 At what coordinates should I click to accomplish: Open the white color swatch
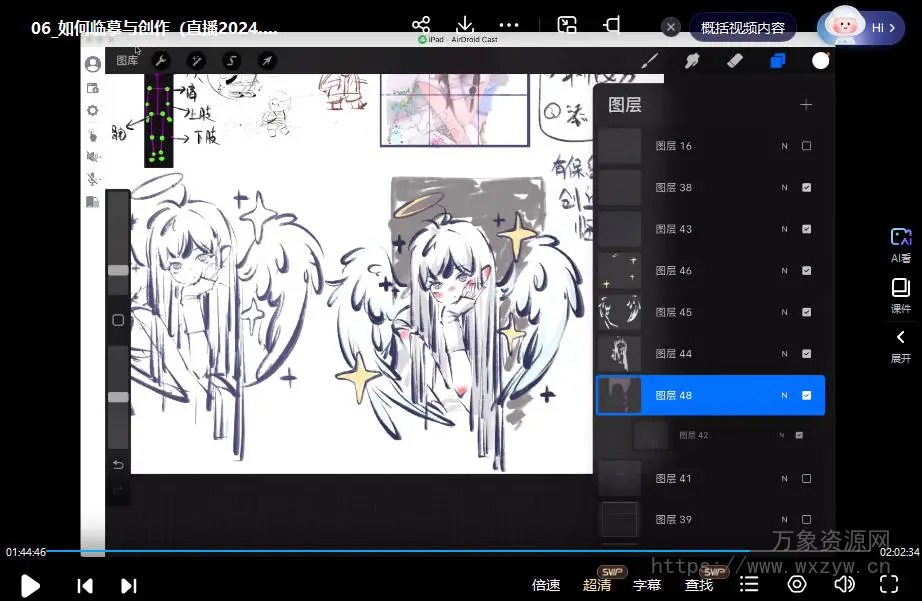pyautogui.click(x=820, y=61)
